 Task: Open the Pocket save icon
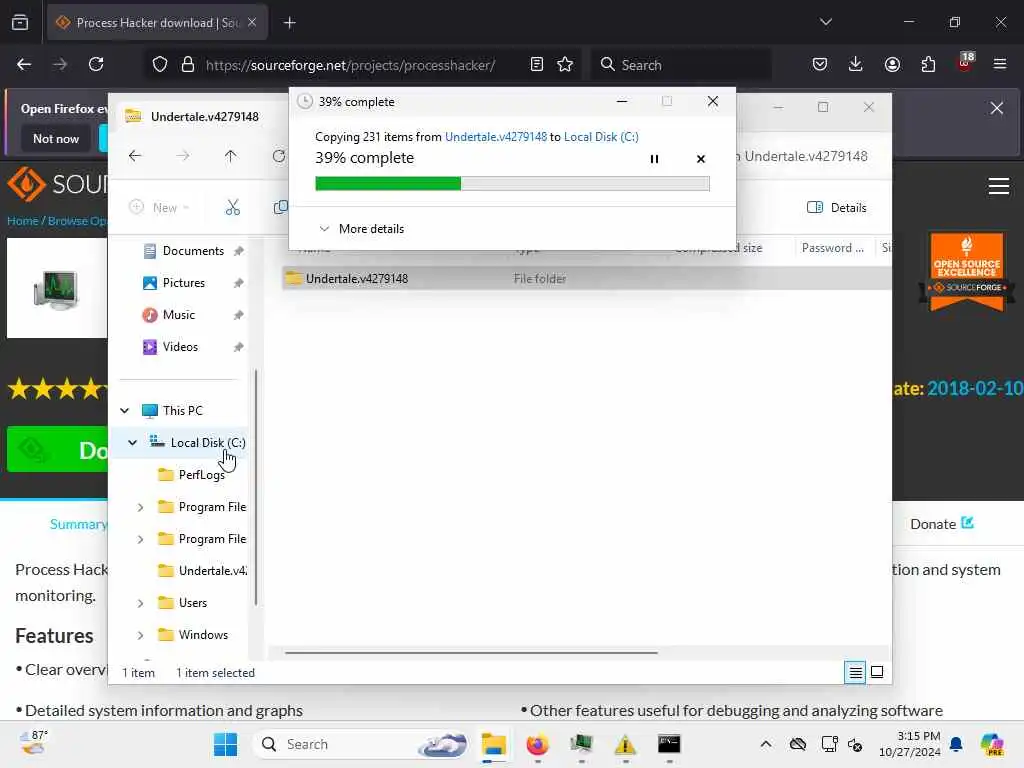tap(820, 65)
